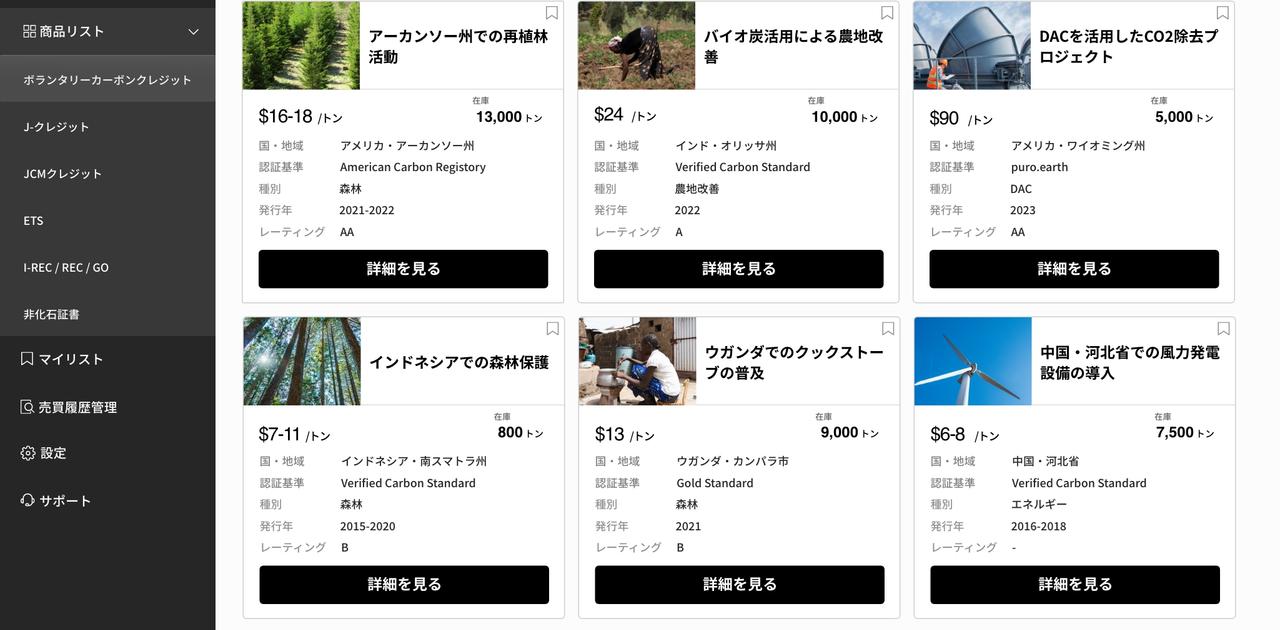Click 詳細を見る for the $90 DAC project
This screenshot has width=1280, height=630.
(1074, 269)
